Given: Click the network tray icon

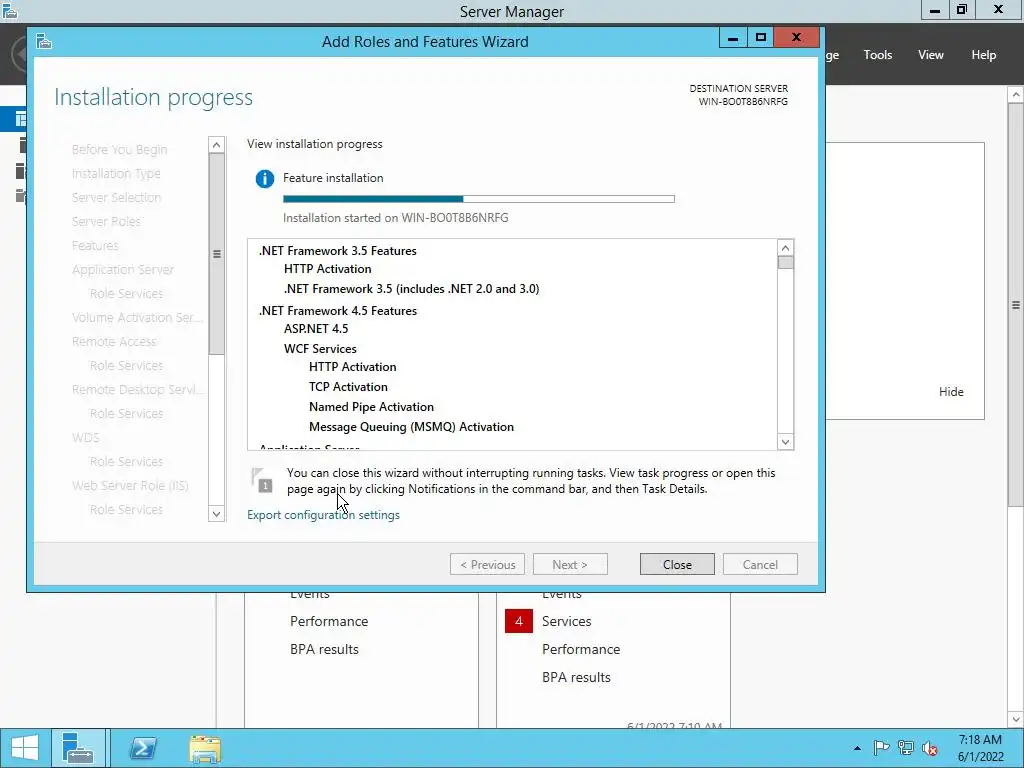Looking at the screenshot, I should point(906,748).
